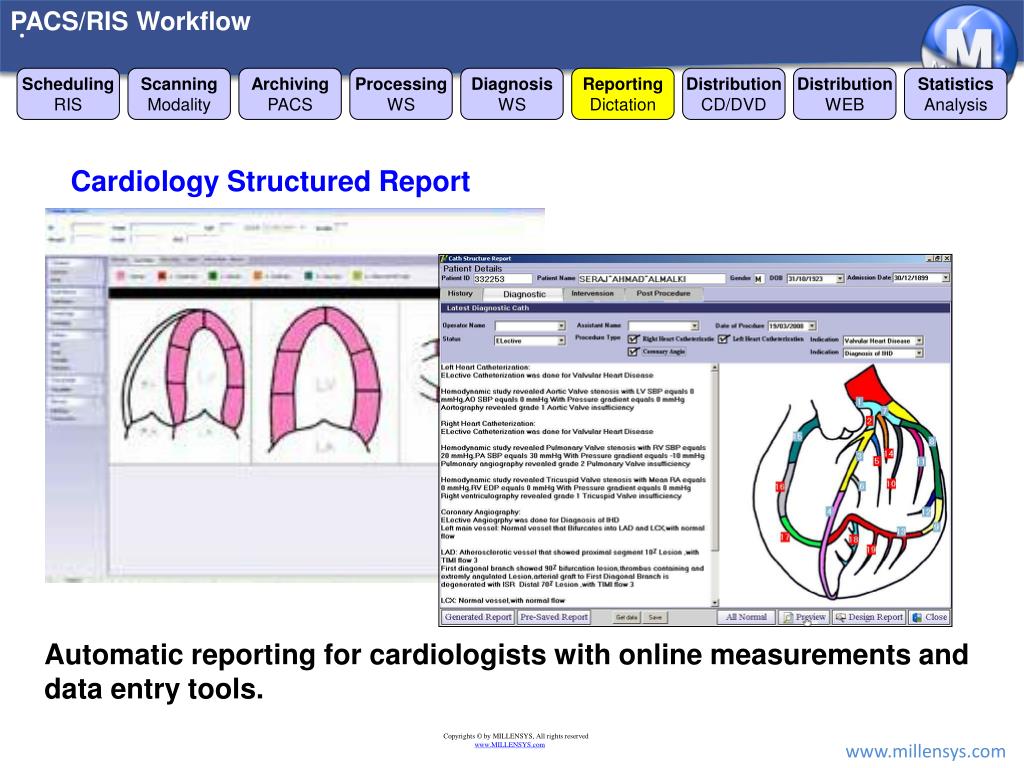
Task: Click blue marker 12 on coronary diagram
Action: point(926,513)
